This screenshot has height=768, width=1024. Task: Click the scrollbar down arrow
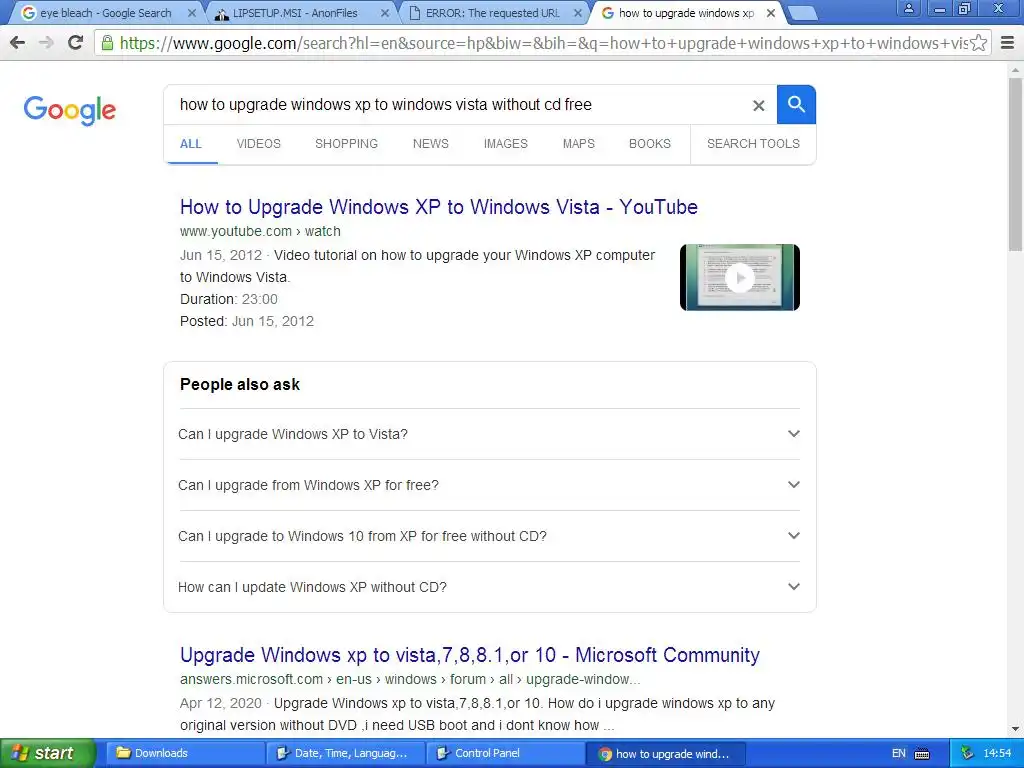(x=1016, y=729)
